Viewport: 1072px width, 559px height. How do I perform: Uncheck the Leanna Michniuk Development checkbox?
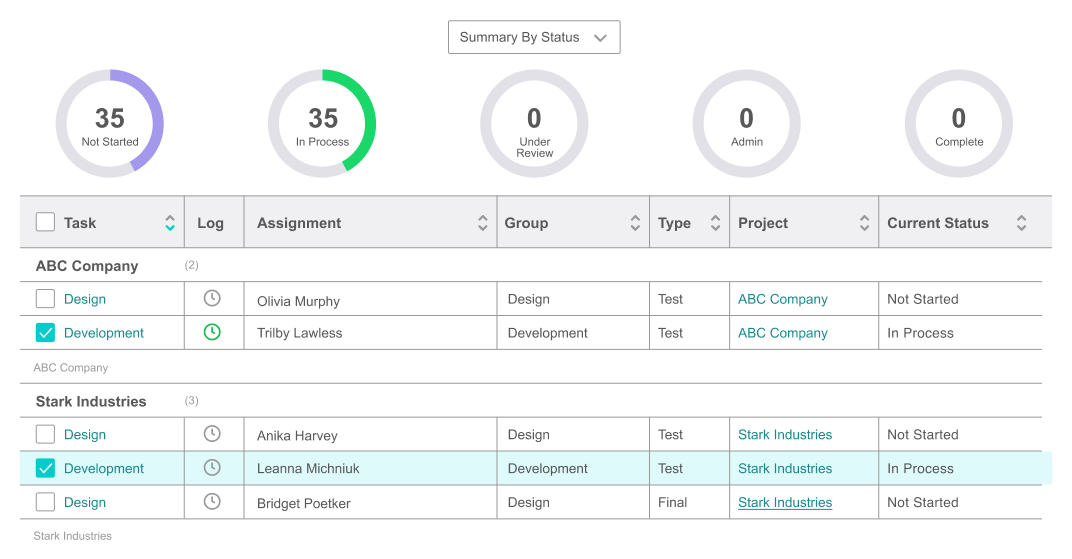[x=45, y=467]
